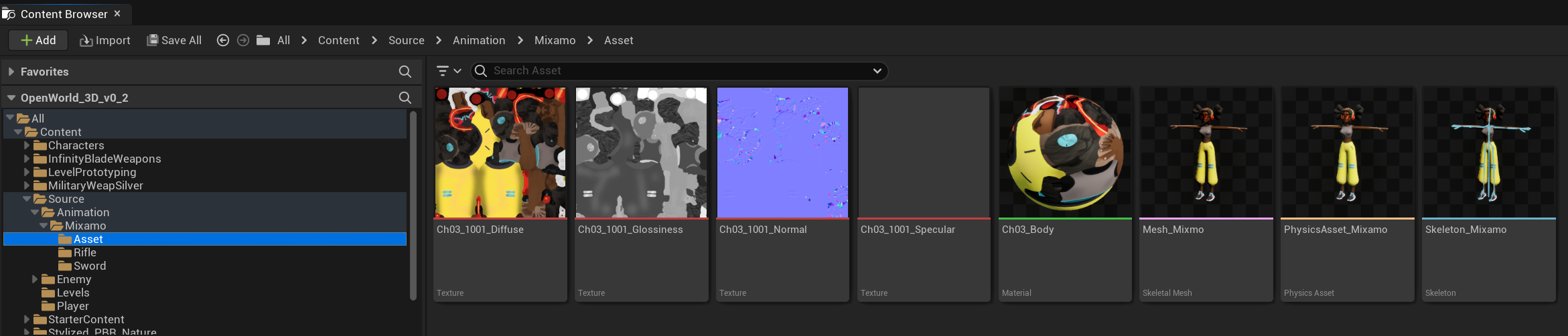Expand the MilitaryWeapSilver folder

coord(27,185)
